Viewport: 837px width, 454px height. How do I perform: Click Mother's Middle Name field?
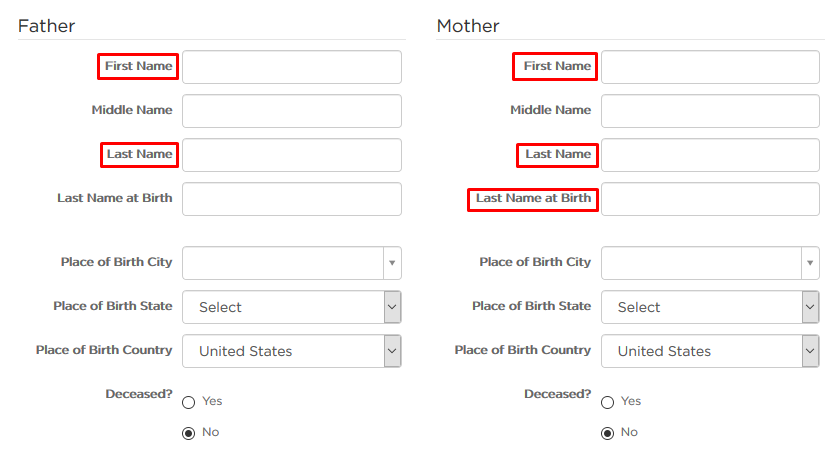click(710, 111)
